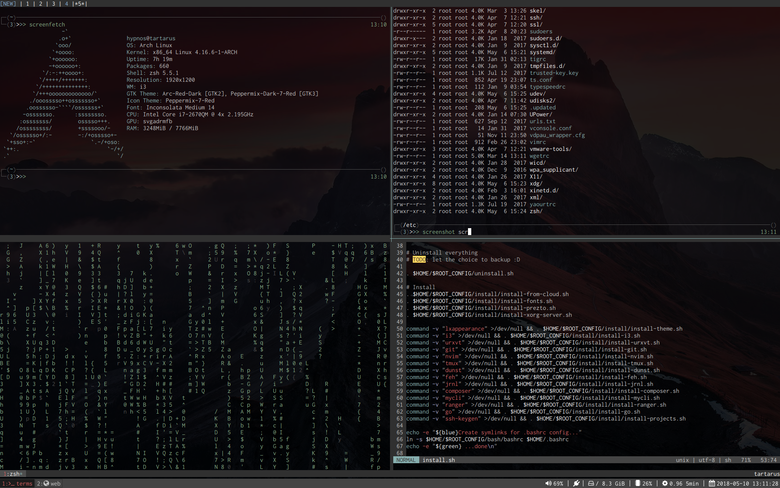The height and width of the screenshot is (488, 780).
Task: Click the calendar icon beside the date
Action: pos(712,484)
